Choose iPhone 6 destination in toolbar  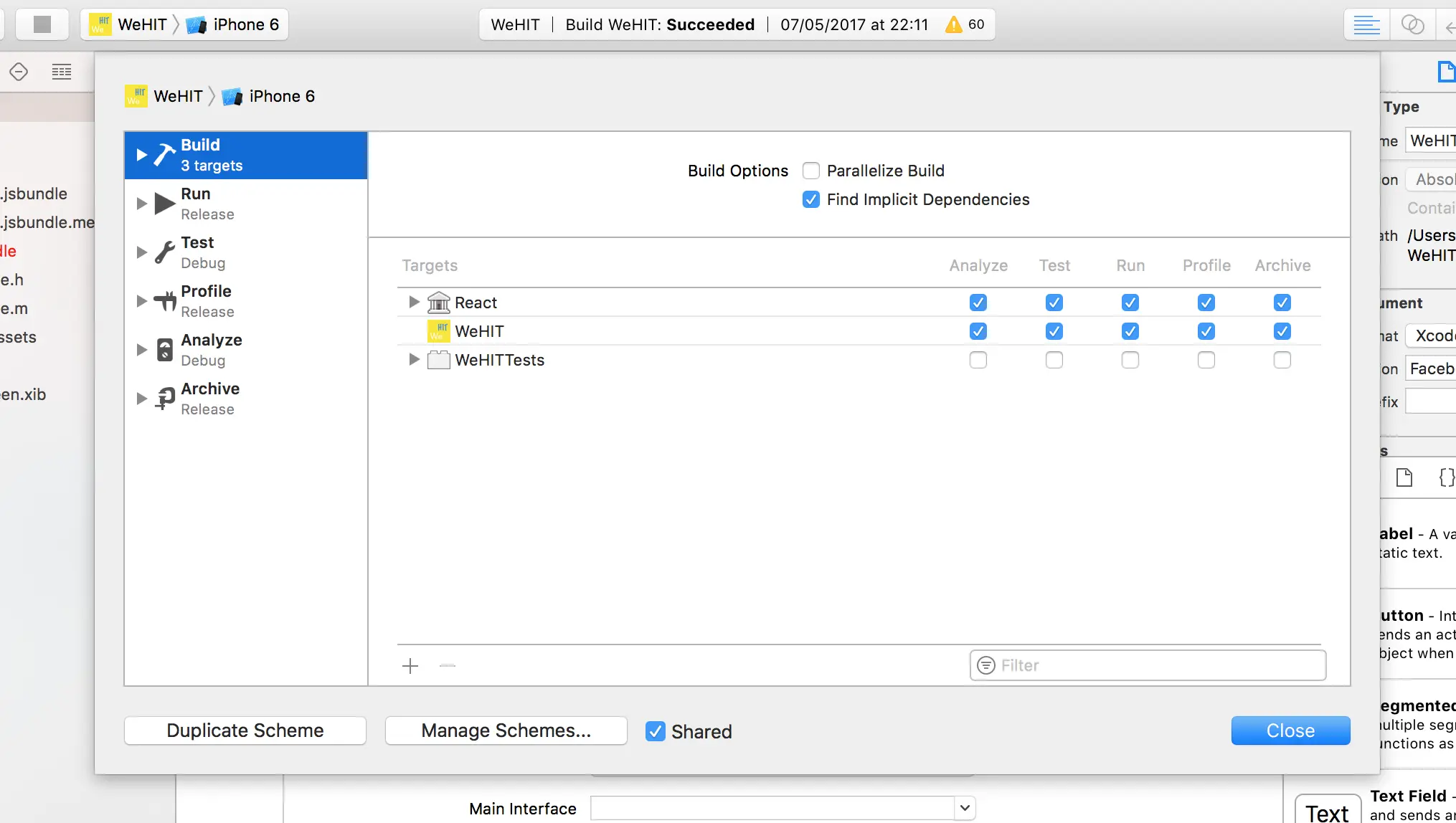233,24
